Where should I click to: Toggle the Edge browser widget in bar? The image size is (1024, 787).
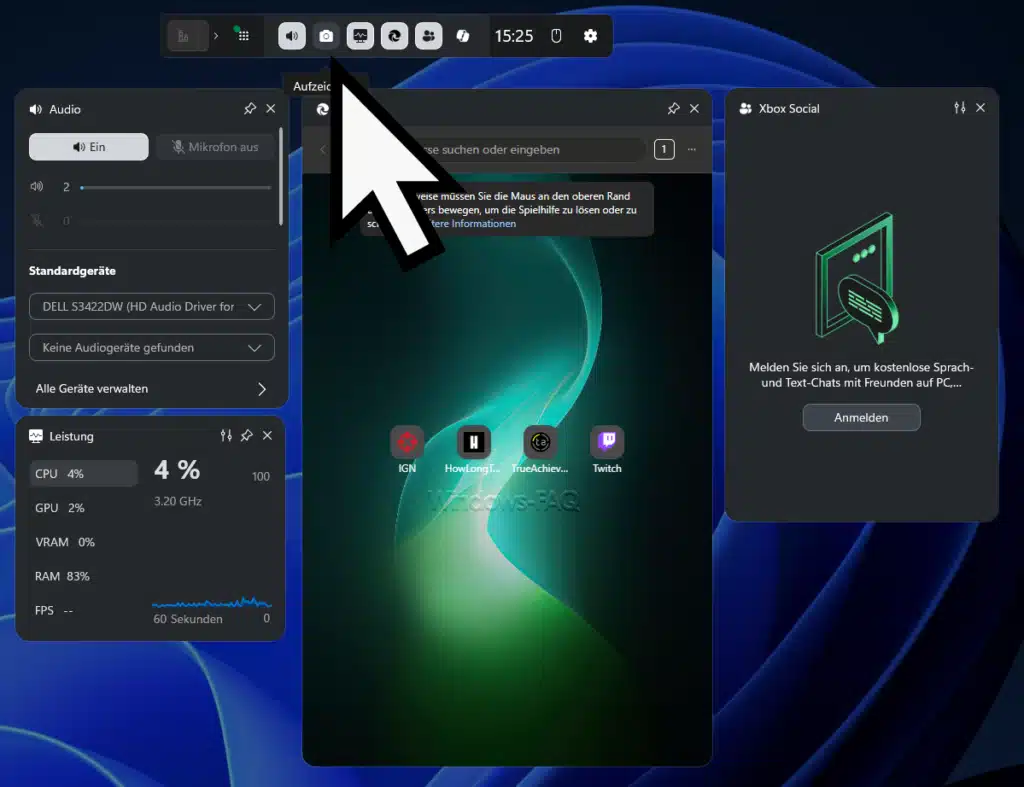coord(394,36)
